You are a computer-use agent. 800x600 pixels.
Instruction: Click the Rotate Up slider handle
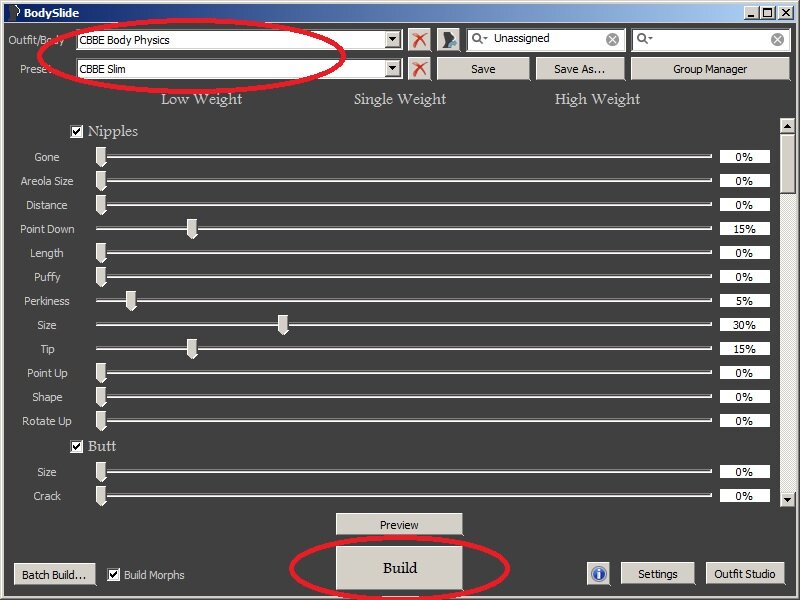[101, 421]
